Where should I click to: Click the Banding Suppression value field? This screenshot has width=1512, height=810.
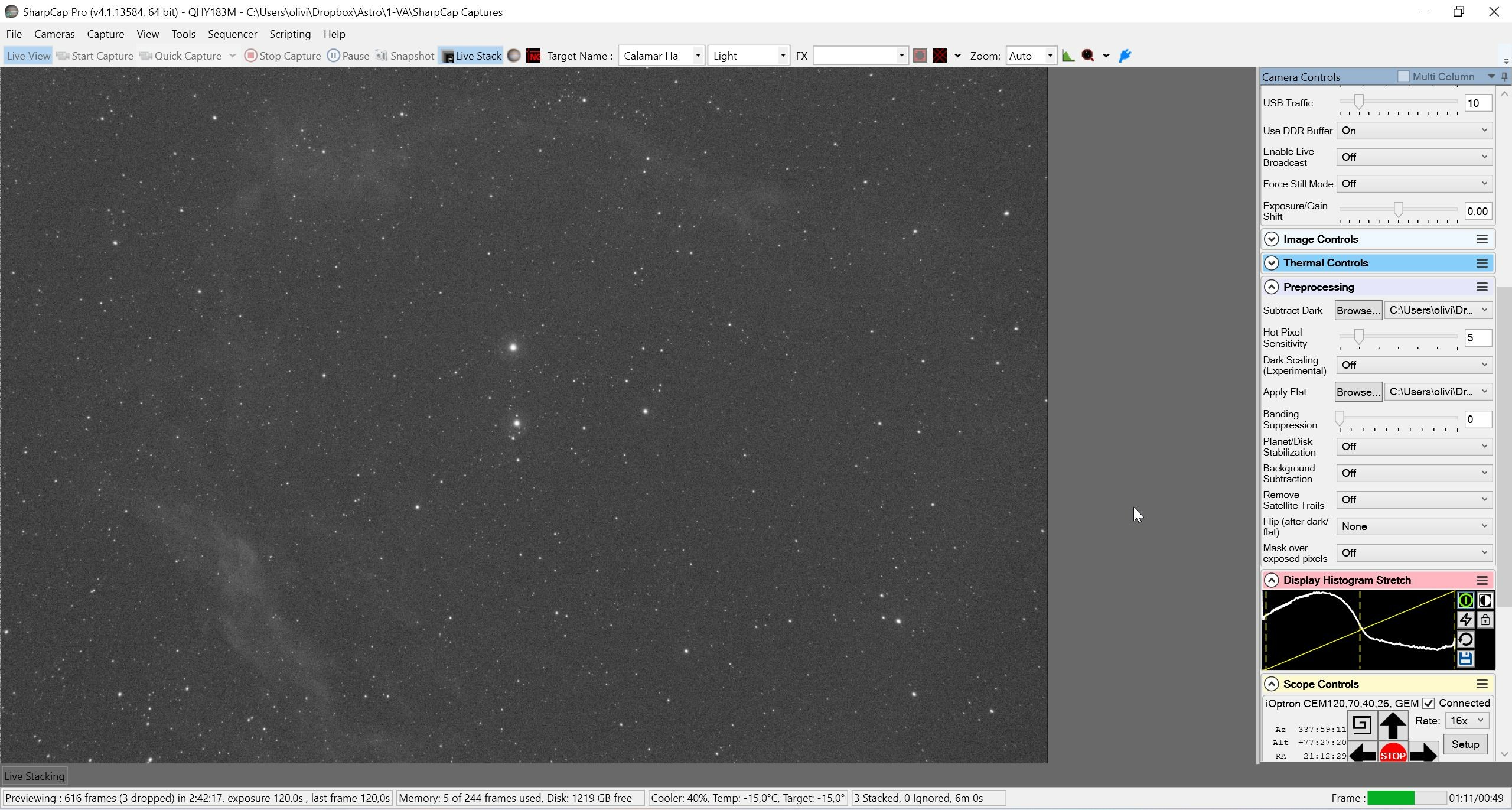tap(1477, 419)
